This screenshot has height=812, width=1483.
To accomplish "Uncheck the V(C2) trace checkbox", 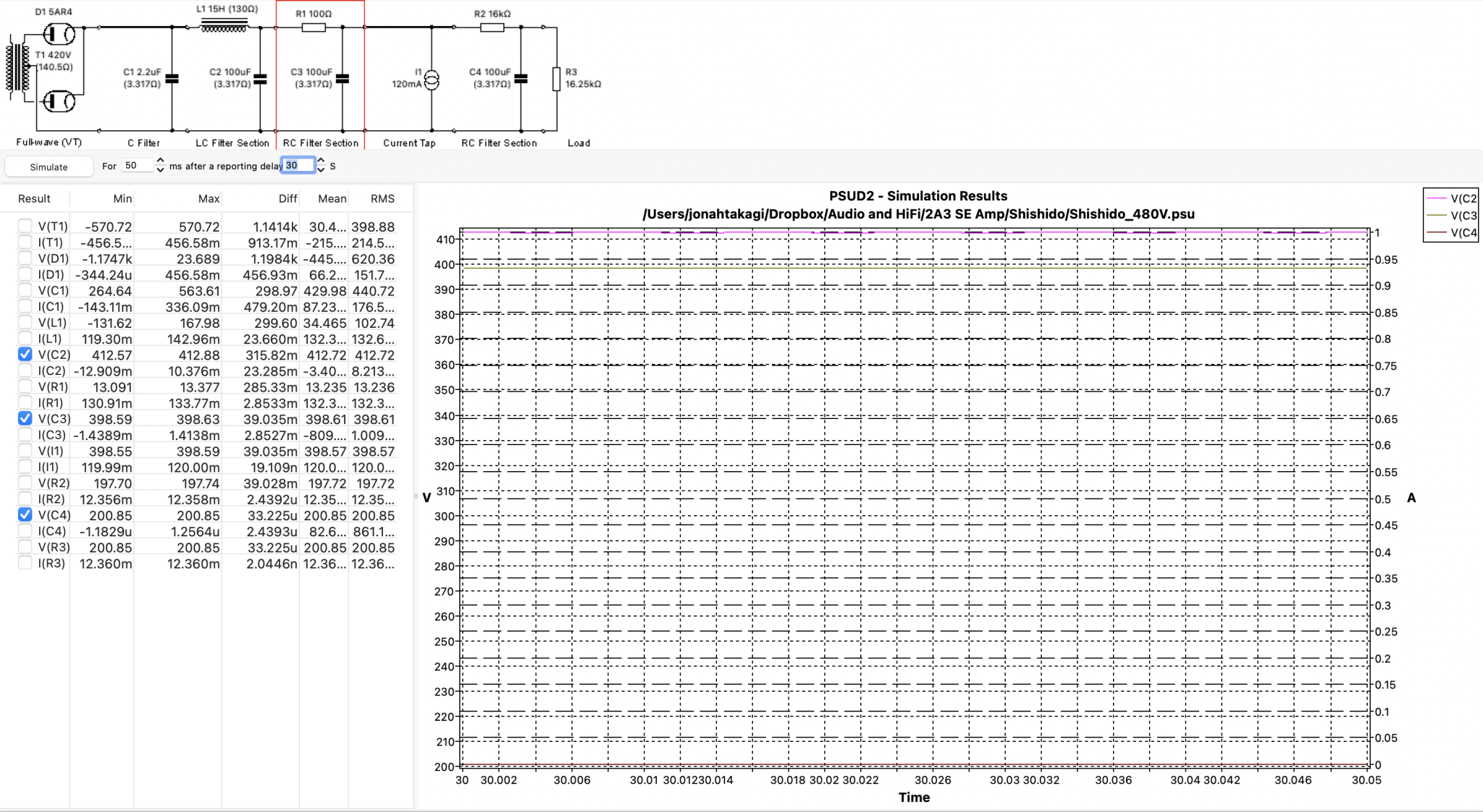I will tap(25, 354).
